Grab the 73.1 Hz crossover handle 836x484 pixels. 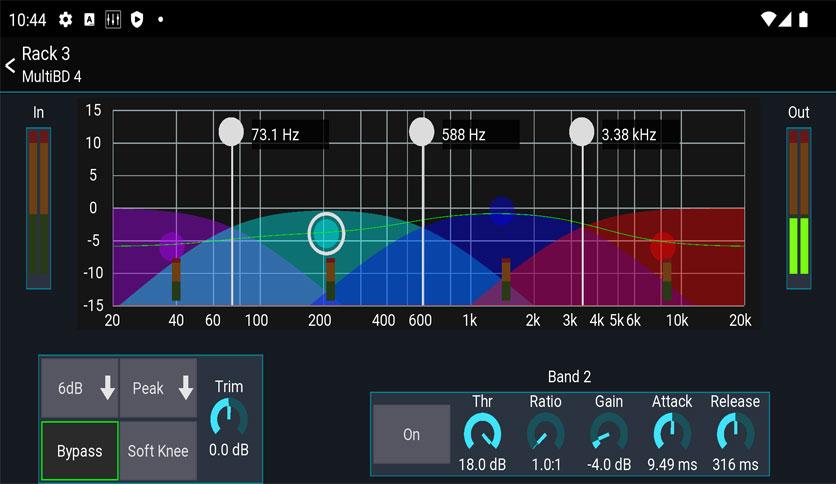(231, 132)
